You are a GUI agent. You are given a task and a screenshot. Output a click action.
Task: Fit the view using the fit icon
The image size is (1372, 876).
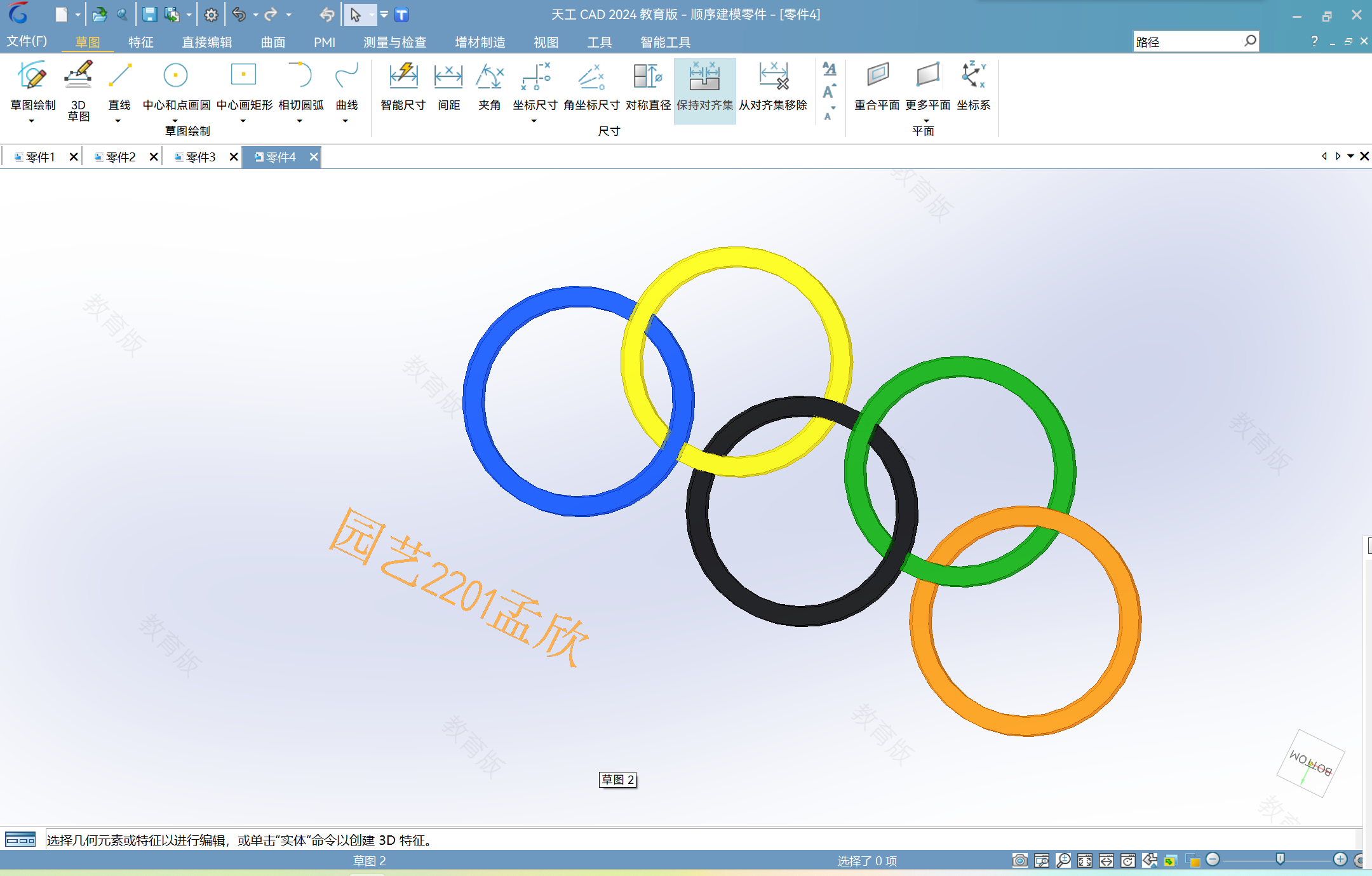pyautogui.click(x=1085, y=860)
